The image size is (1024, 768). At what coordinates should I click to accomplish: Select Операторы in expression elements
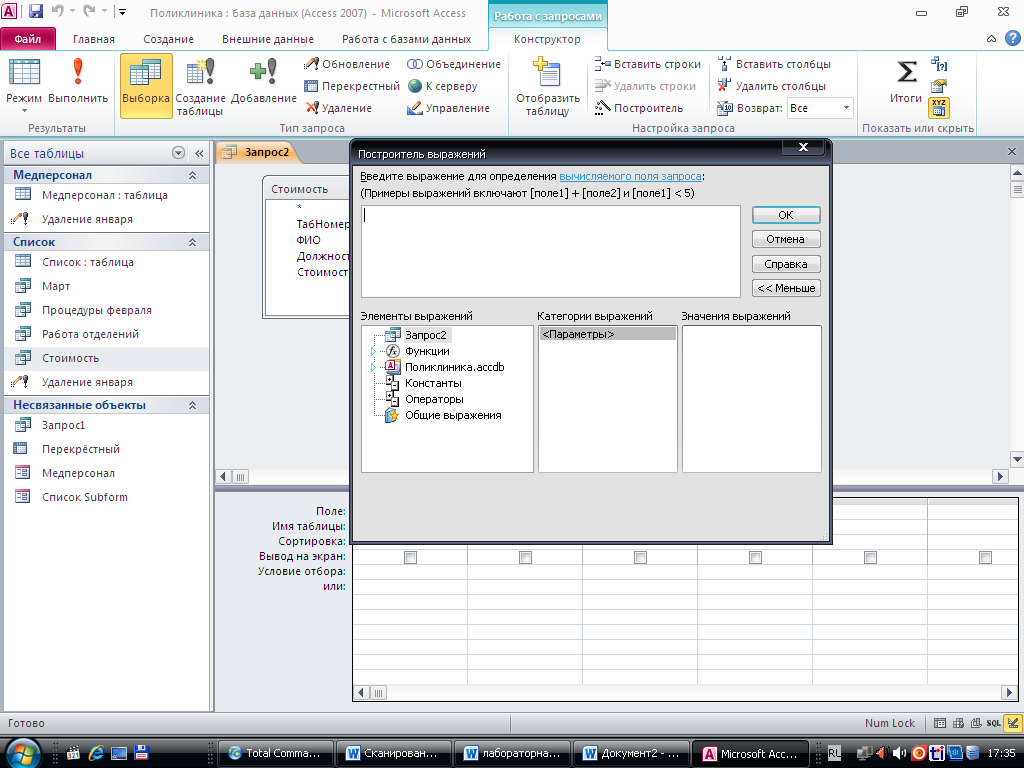pos(434,400)
